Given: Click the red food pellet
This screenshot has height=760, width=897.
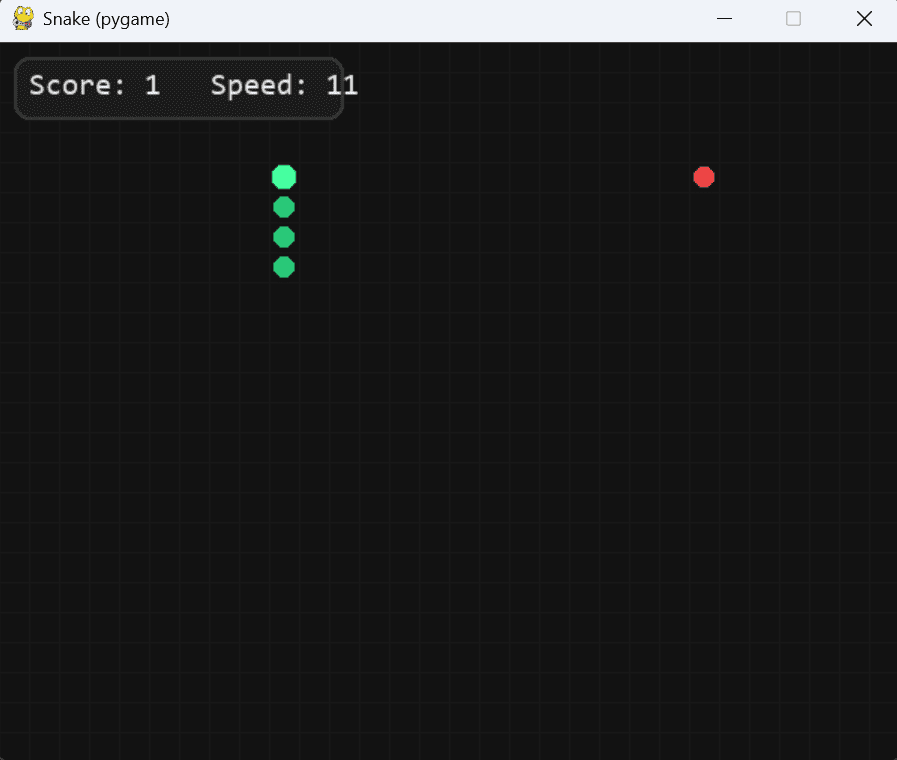Looking at the screenshot, I should [x=704, y=177].
